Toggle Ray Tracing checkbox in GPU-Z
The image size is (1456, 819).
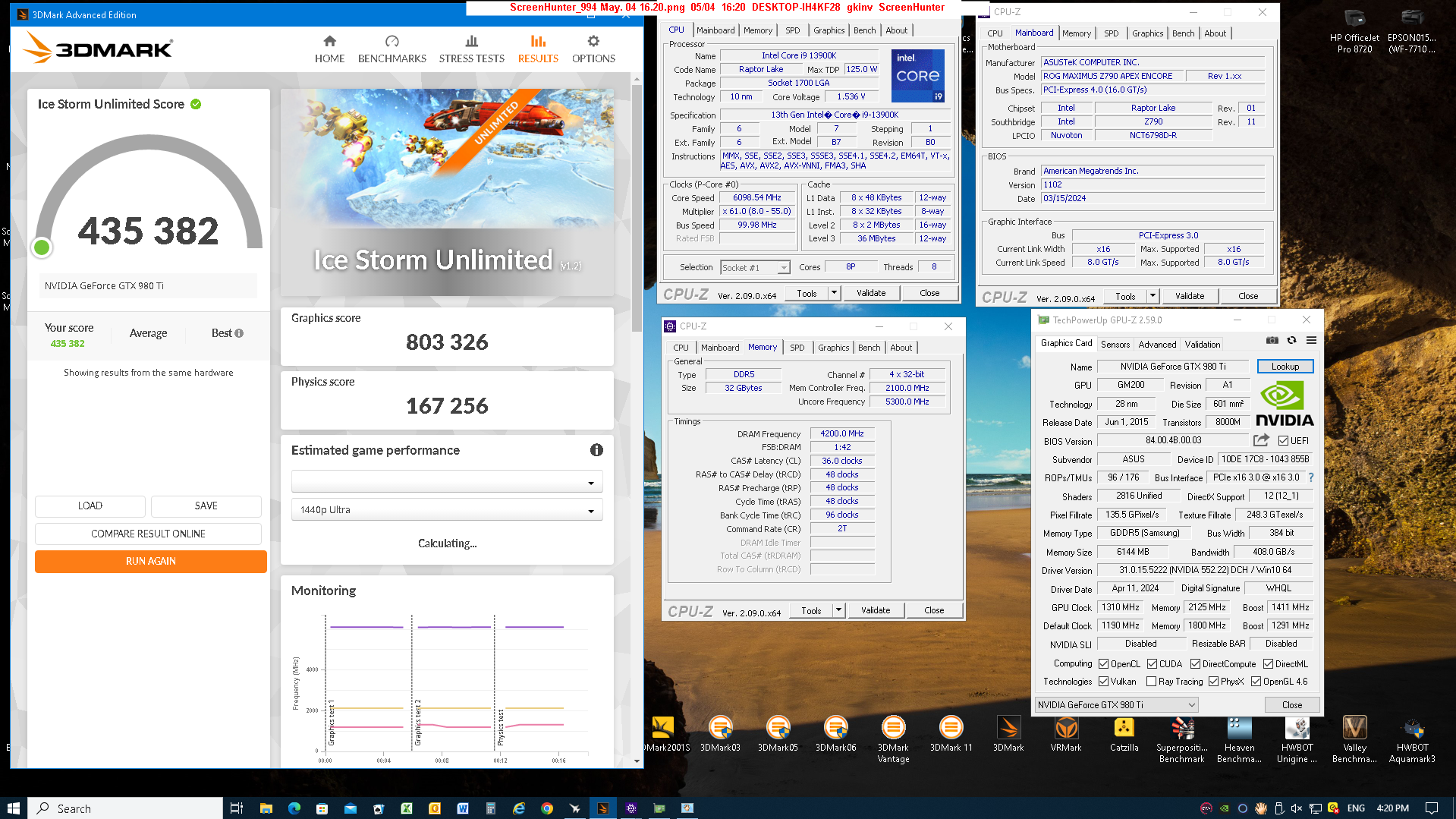point(1151,682)
